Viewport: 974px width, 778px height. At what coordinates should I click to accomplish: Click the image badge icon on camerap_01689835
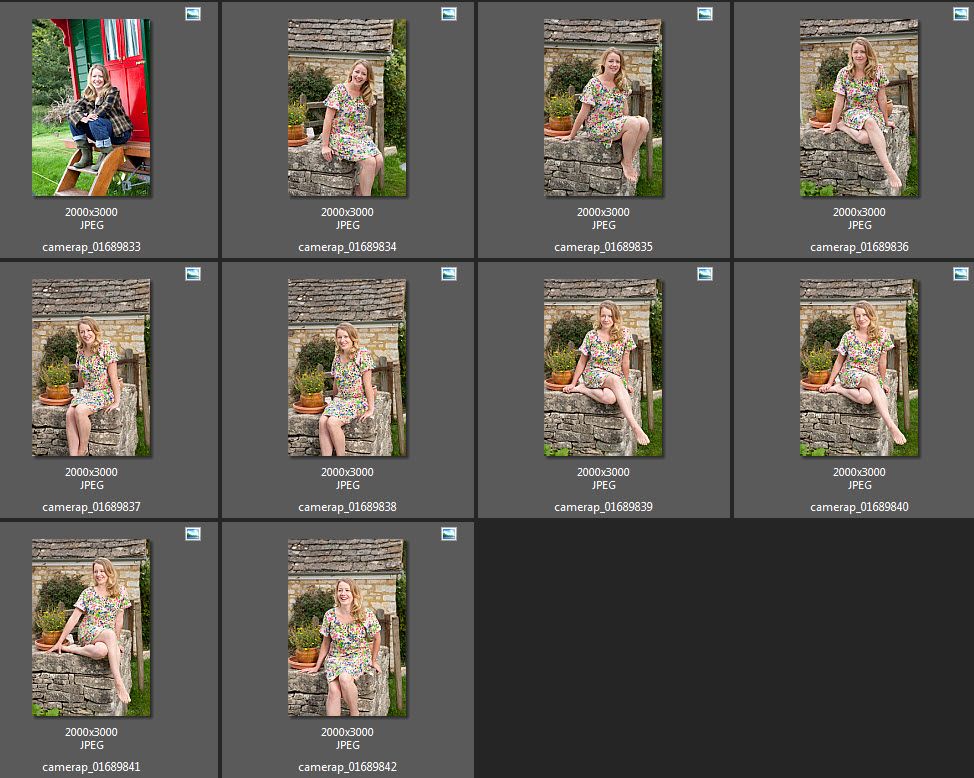coord(705,14)
